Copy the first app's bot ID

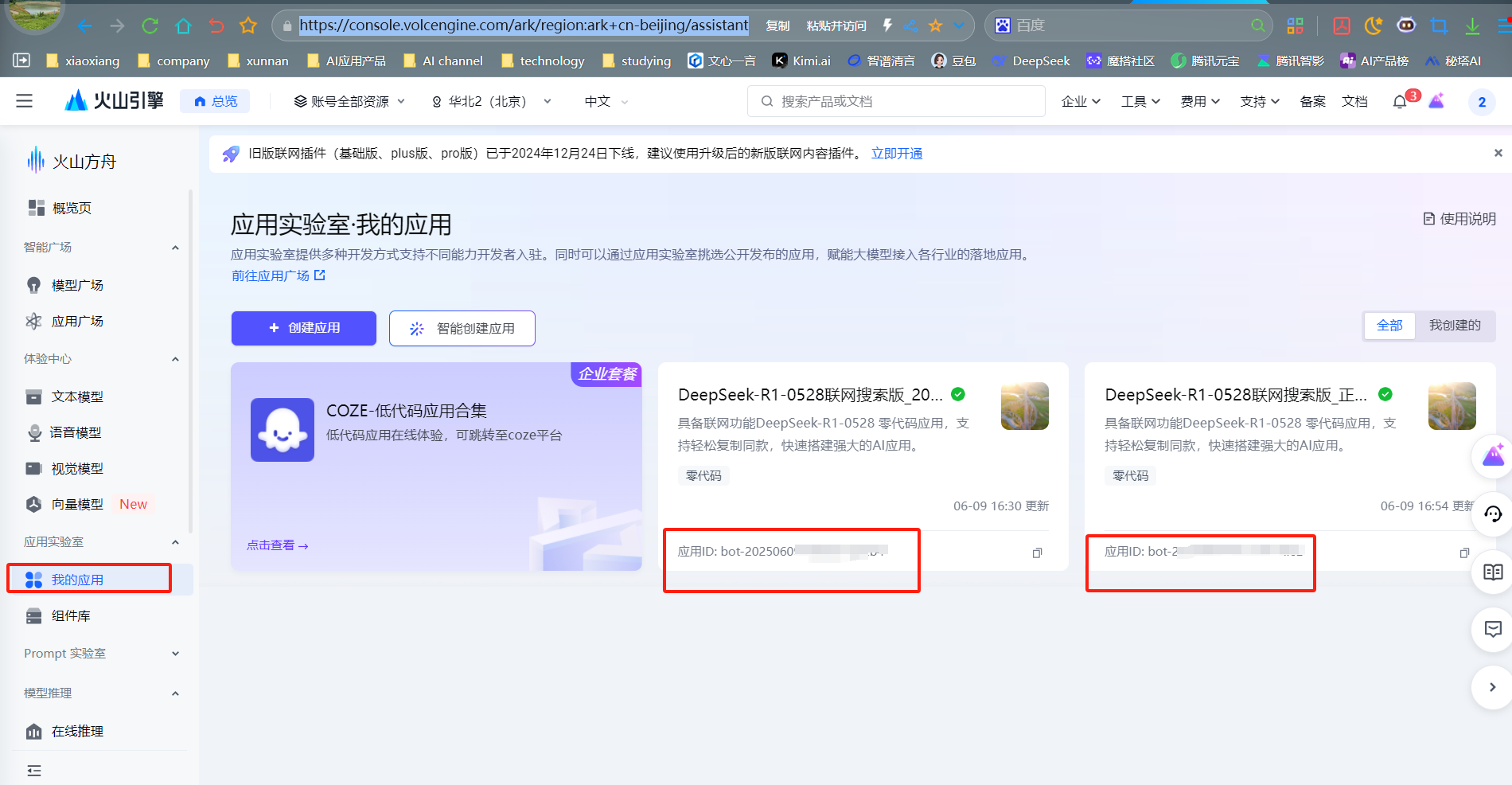(1037, 553)
